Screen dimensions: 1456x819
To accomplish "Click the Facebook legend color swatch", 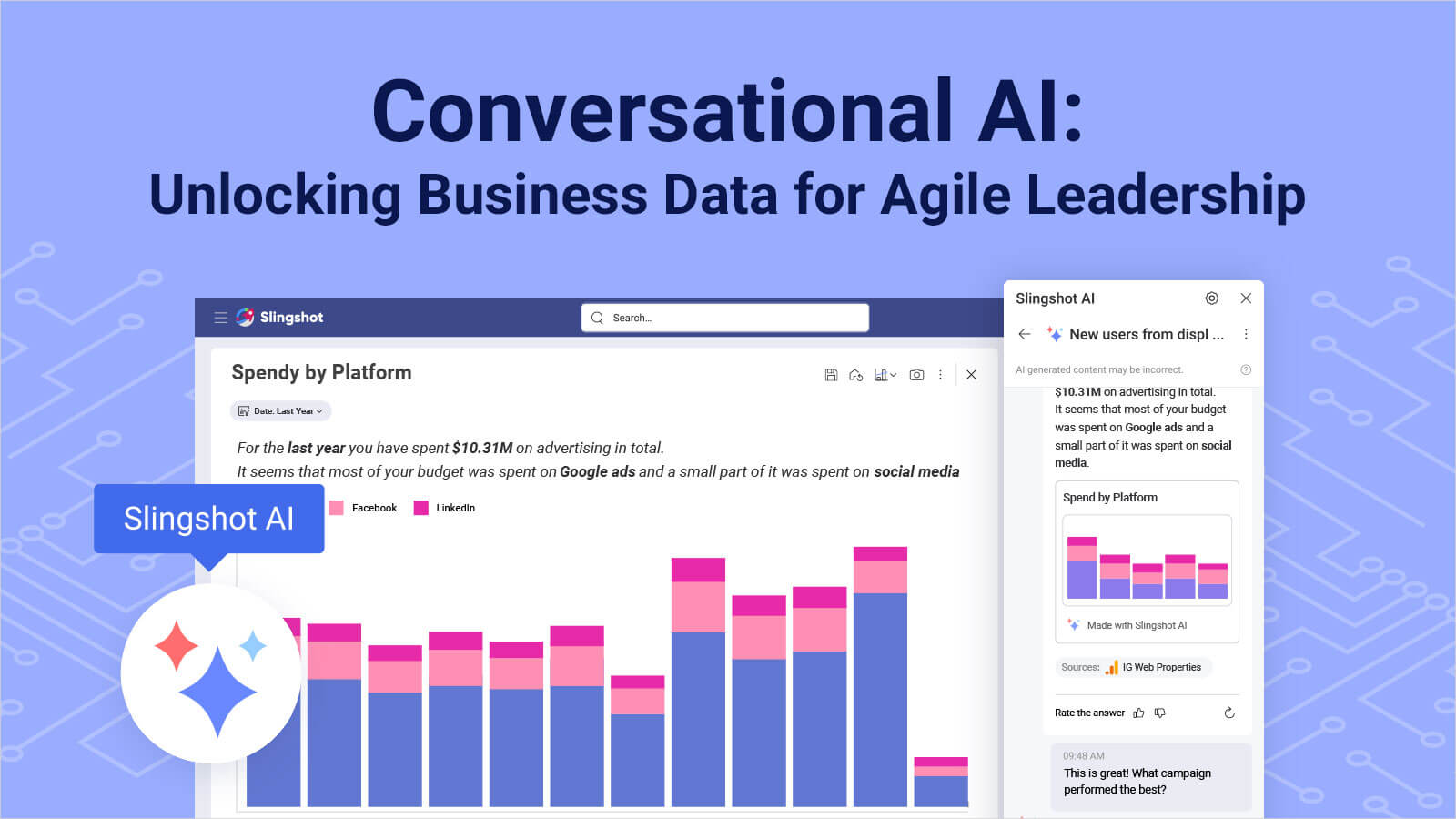I will pyautogui.click(x=336, y=508).
